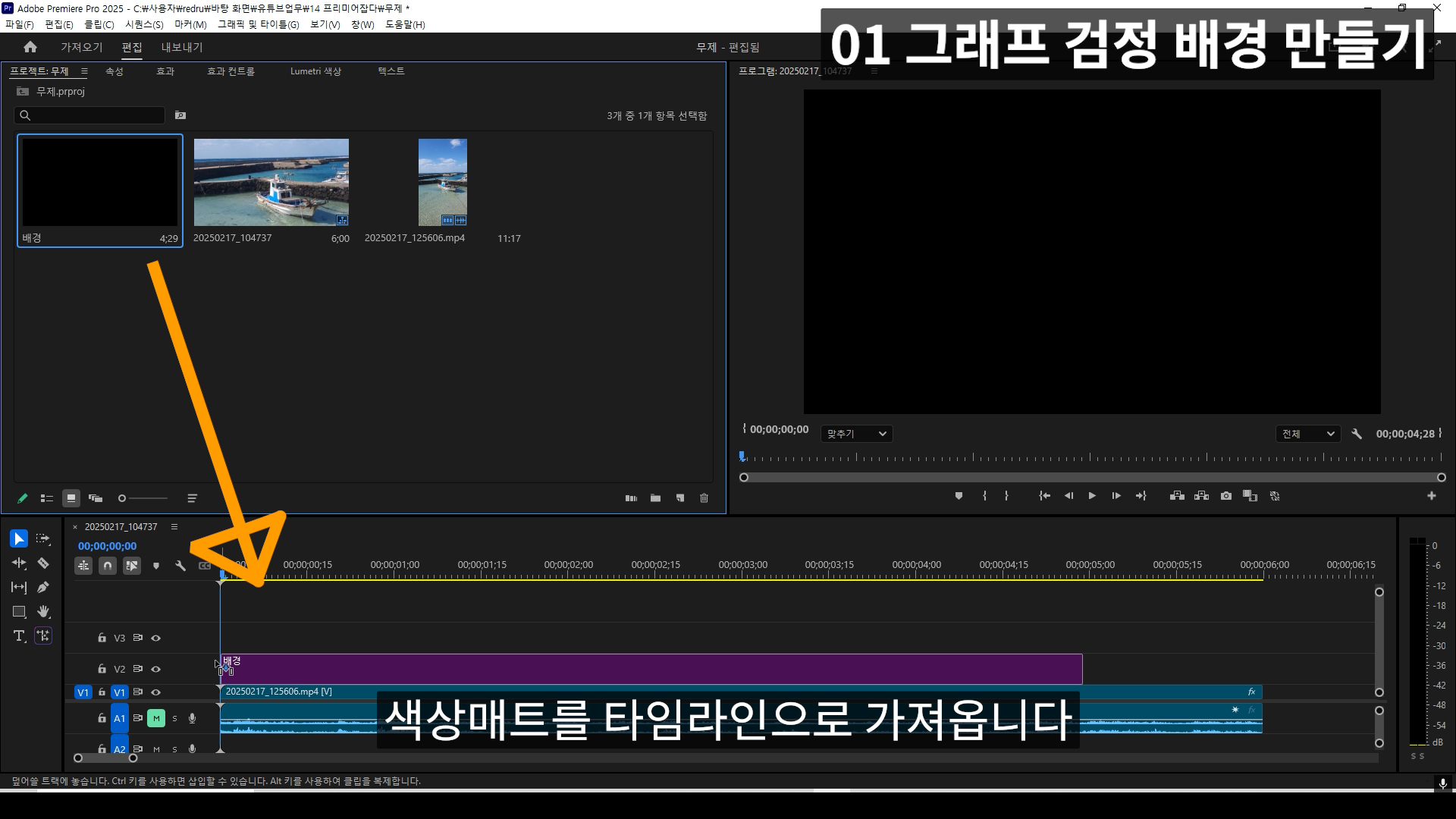
Task: Select the Razor tool
Action: 43,563
